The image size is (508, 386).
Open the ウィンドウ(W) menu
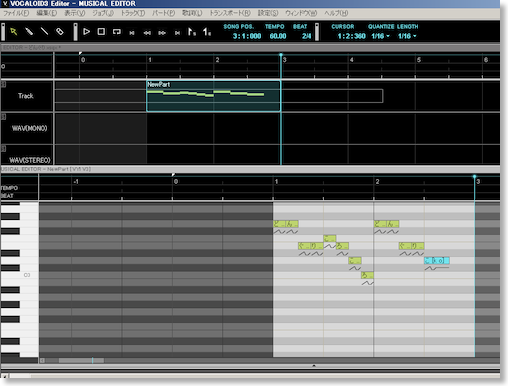click(x=301, y=13)
